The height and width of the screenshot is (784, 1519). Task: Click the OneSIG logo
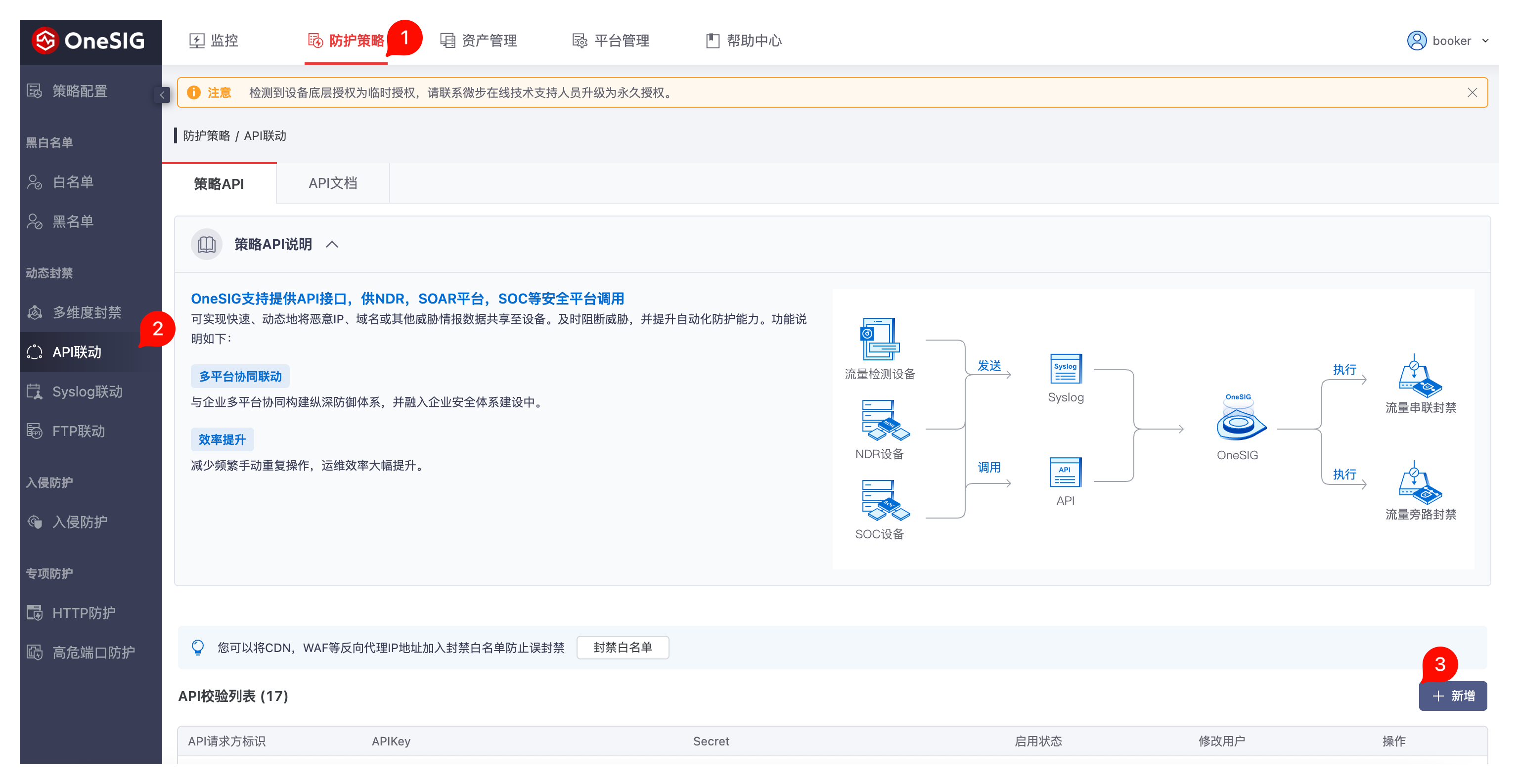tap(89, 41)
